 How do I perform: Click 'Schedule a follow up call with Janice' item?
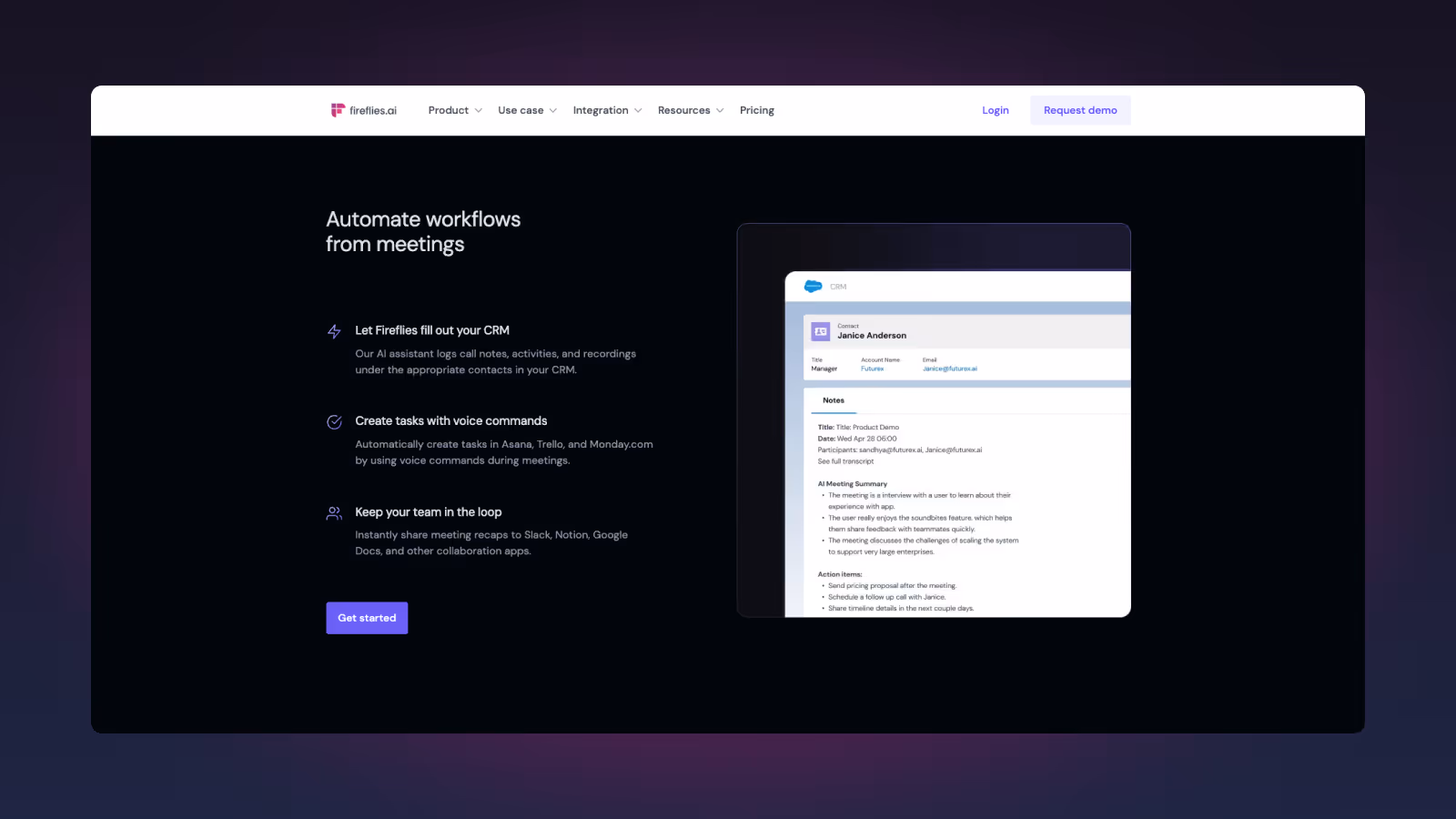(886, 597)
